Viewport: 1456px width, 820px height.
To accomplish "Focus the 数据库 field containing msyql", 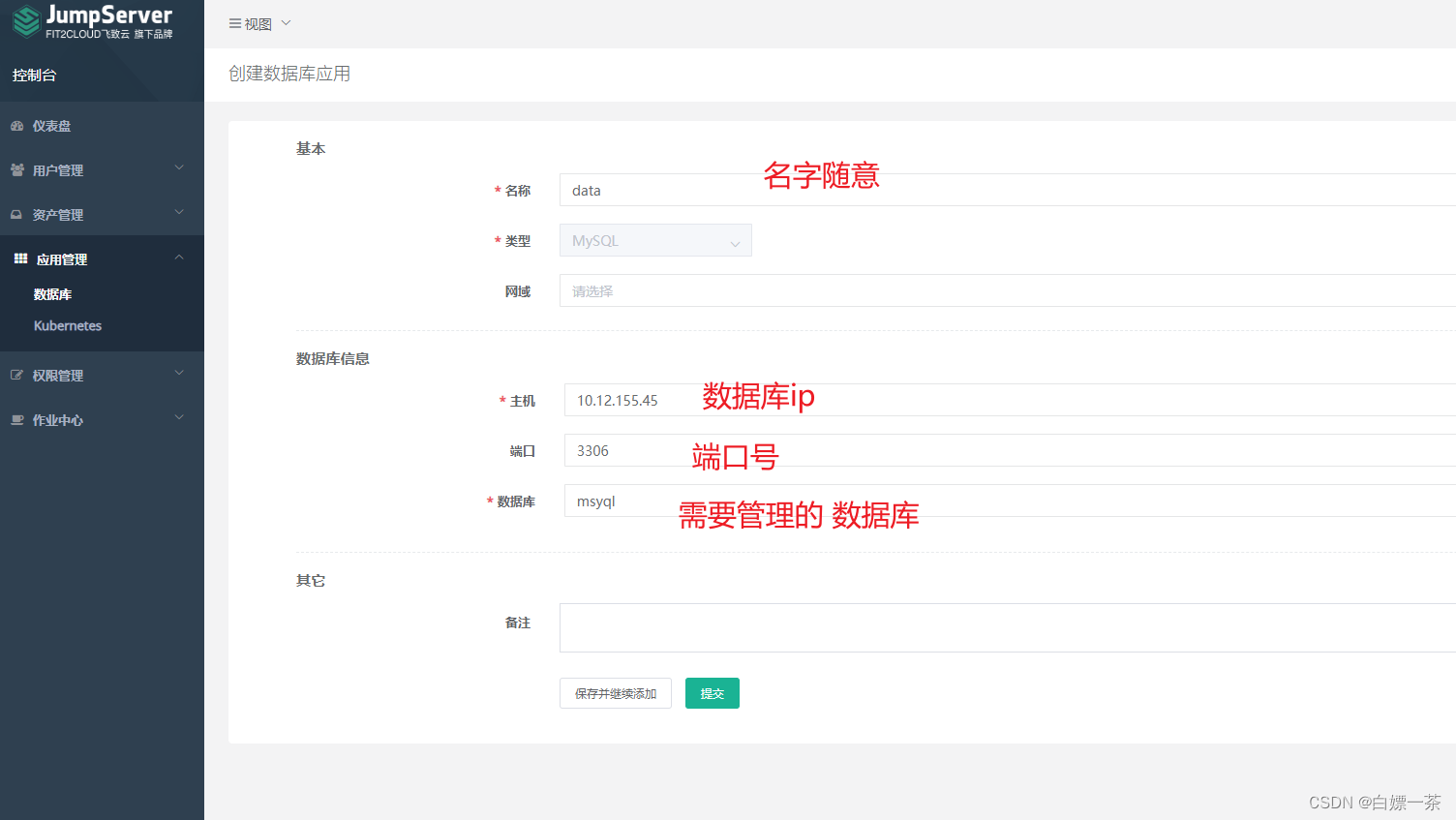I will point(1010,501).
